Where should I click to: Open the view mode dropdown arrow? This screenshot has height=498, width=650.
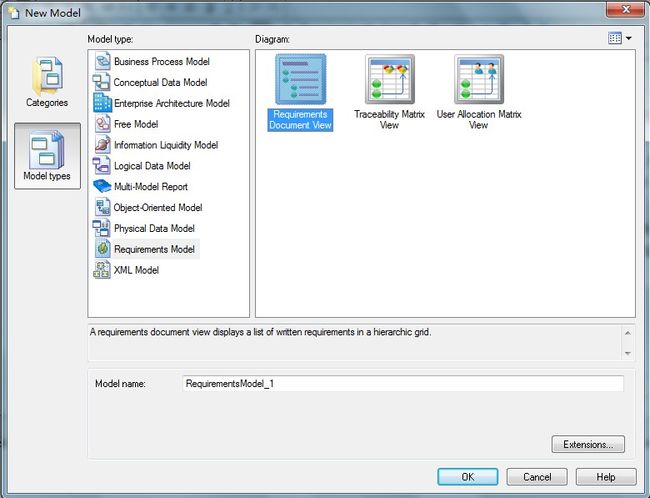click(629, 38)
